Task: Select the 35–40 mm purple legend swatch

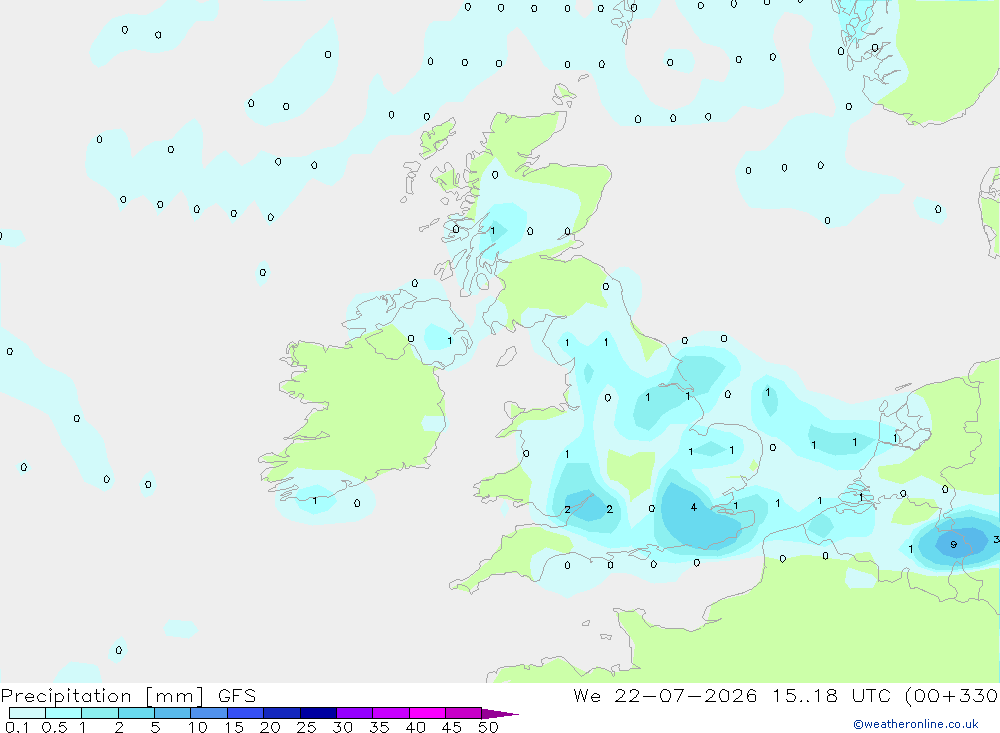Action: 391,713
